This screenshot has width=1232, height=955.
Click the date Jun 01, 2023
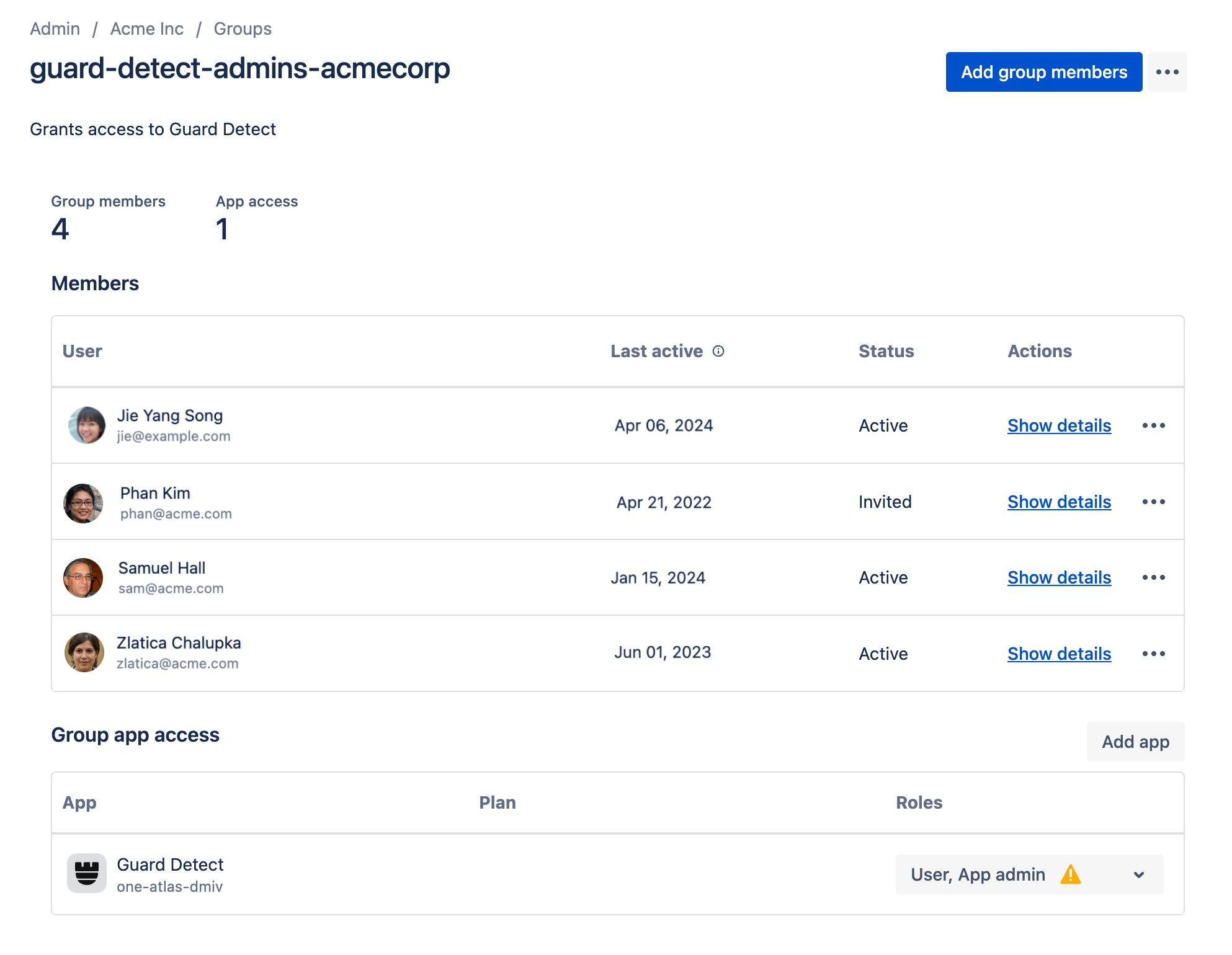coord(663,652)
